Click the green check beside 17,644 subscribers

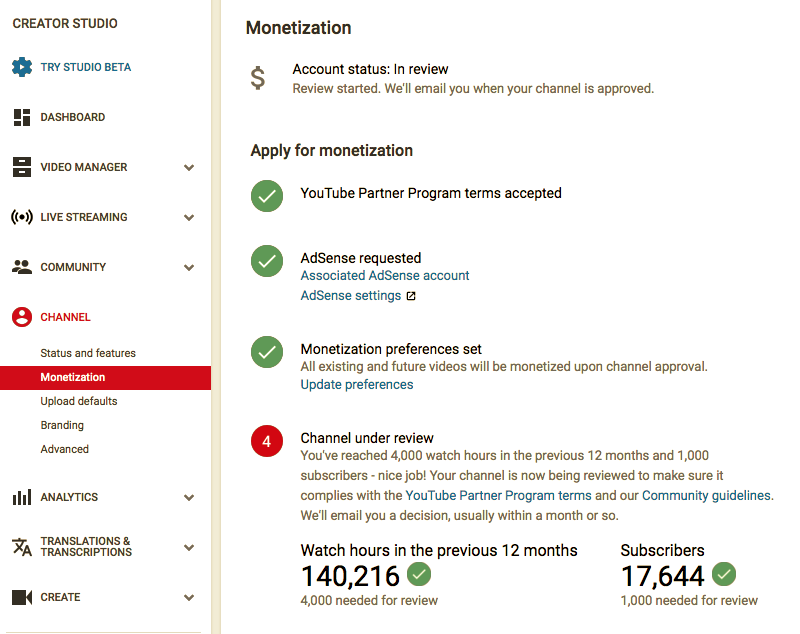pyautogui.click(x=724, y=574)
